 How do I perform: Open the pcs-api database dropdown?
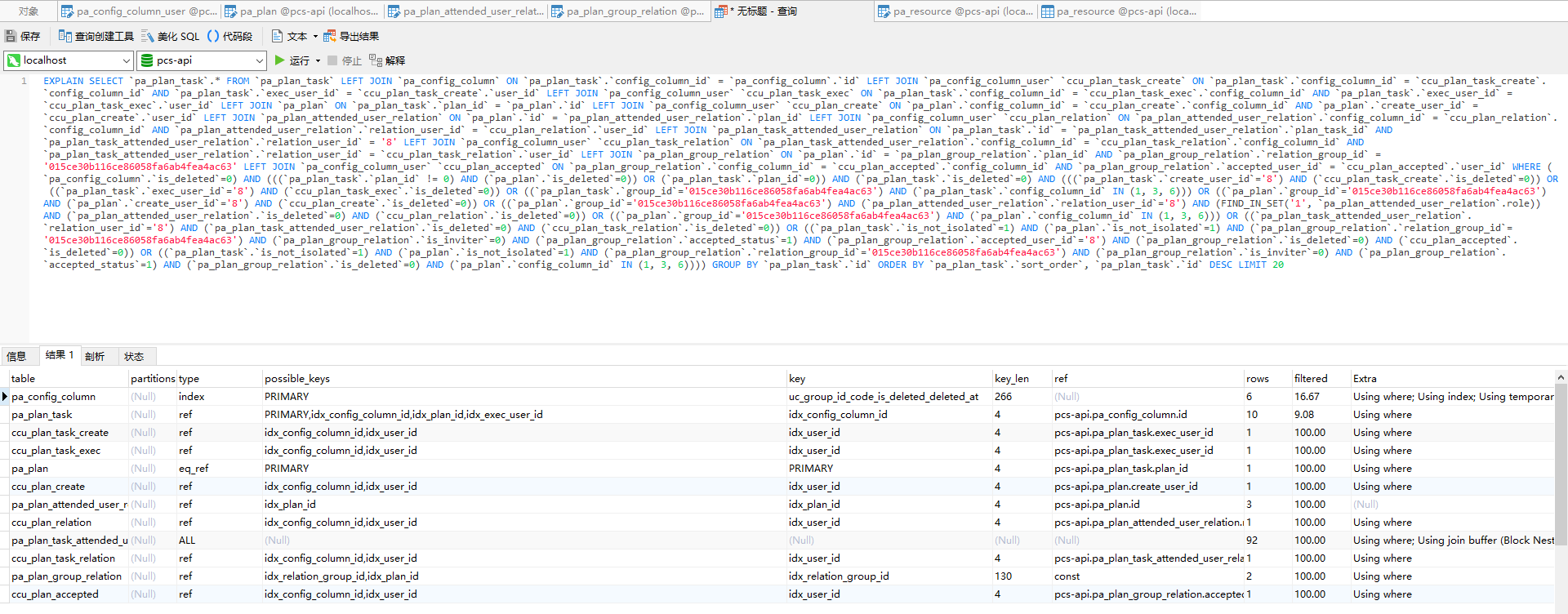click(x=259, y=60)
